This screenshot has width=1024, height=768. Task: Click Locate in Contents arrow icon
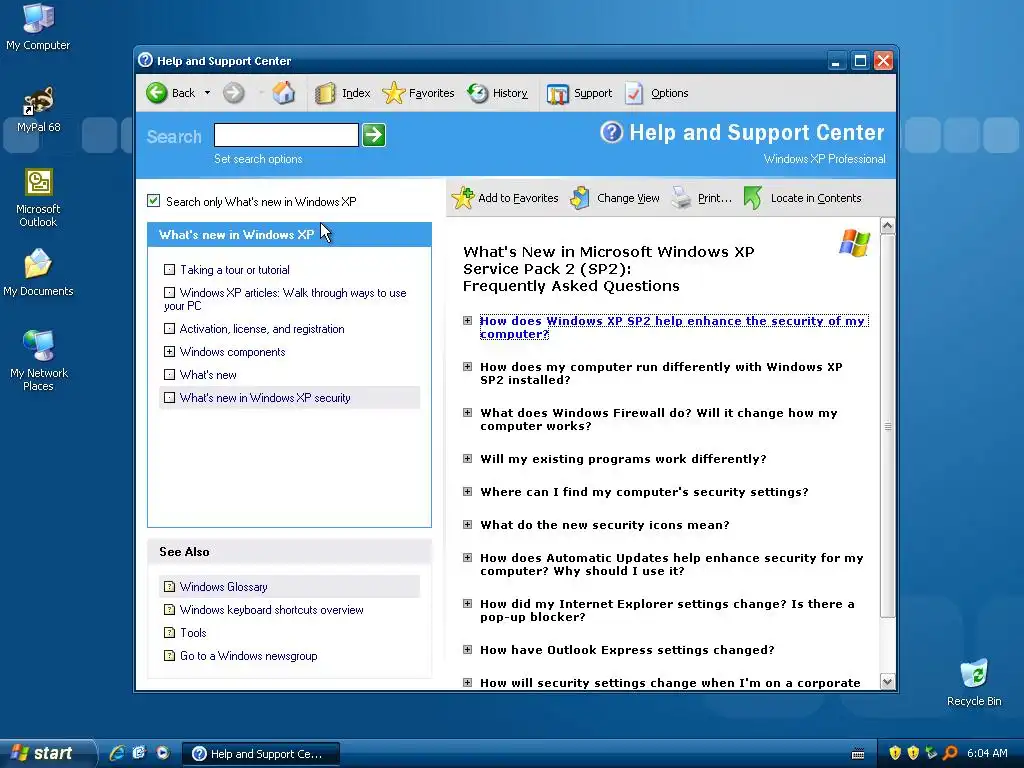pos(753,198)
